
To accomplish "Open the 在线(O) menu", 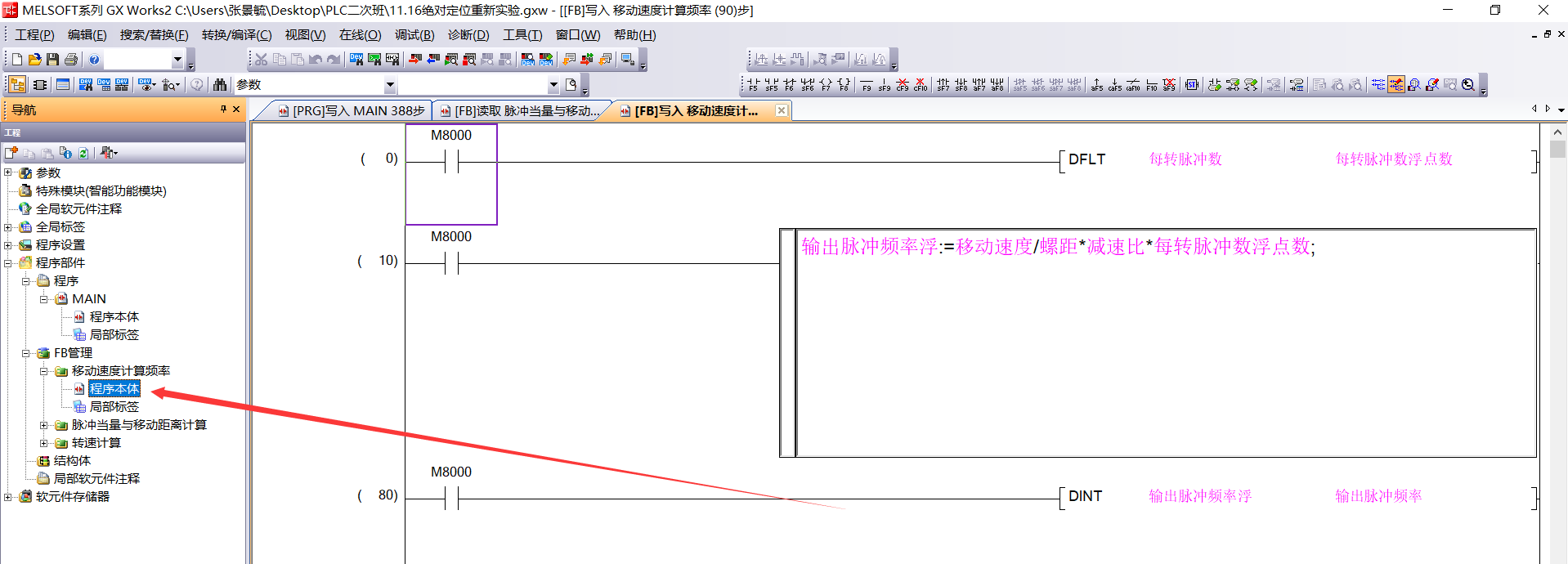I will (x=360, y=35).
